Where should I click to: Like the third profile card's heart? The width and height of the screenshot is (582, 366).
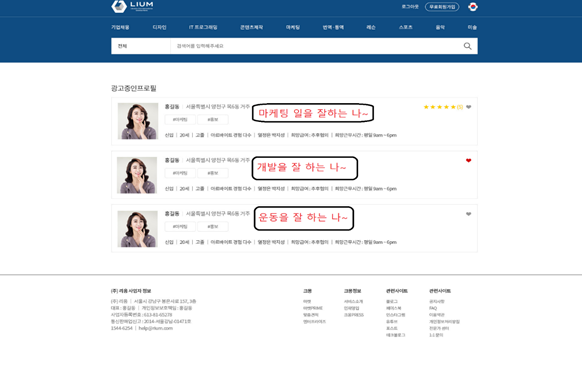pos(468,214)
